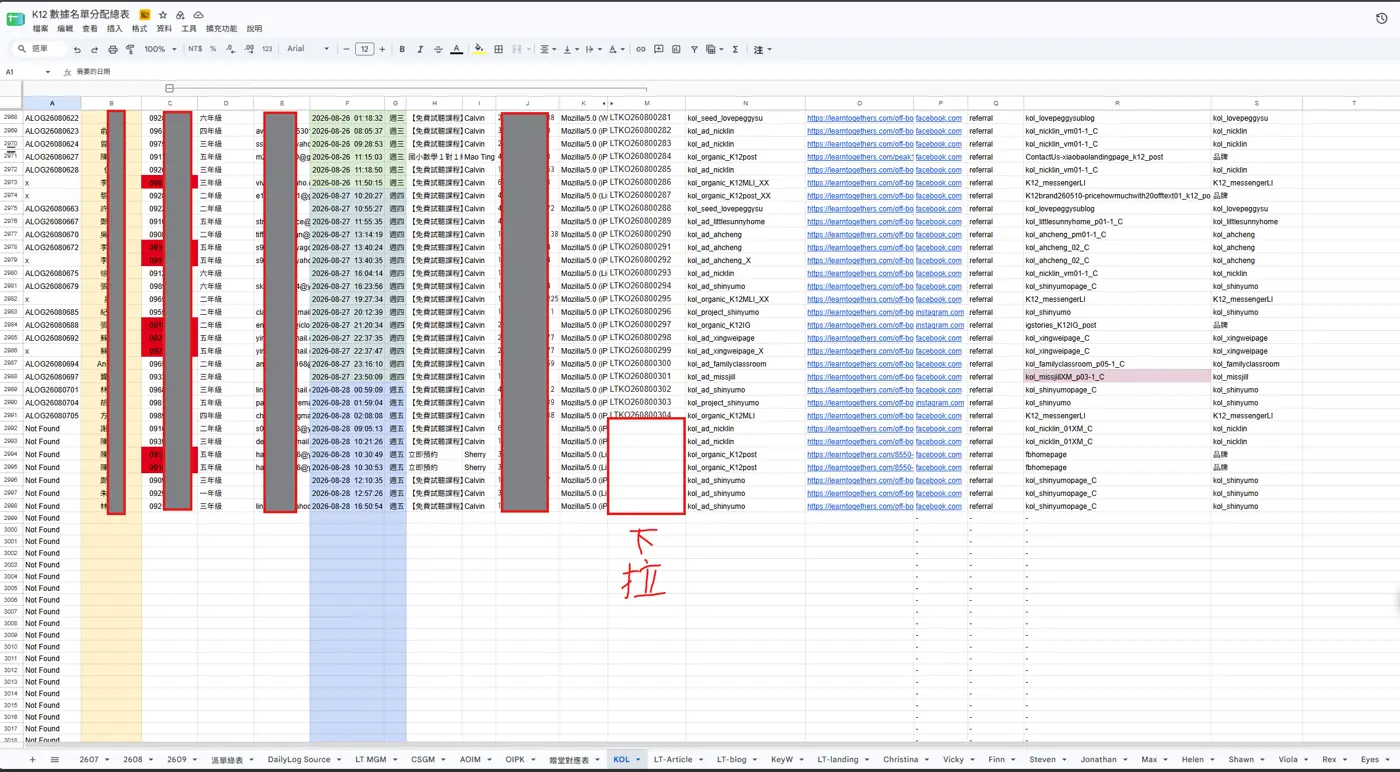
Task: Apply italic formatting
Action: (x=420, y=49)
